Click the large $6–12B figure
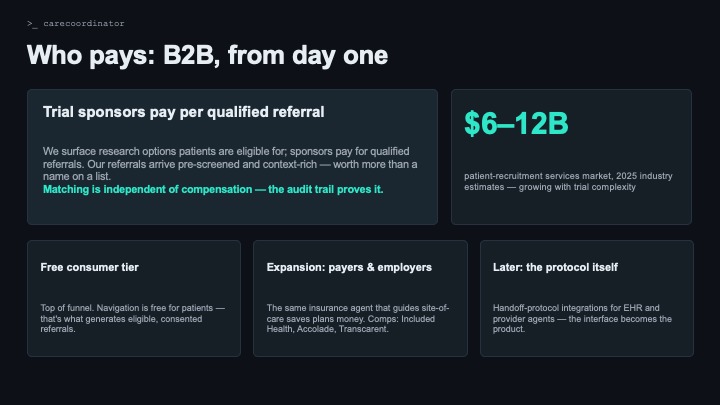720x405 pixels. point(516,123)
